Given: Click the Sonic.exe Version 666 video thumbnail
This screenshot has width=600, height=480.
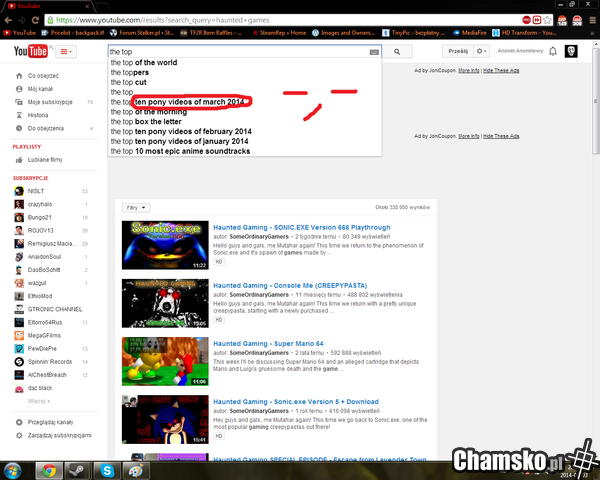Looking at the screenshot, I should (150, 239).
